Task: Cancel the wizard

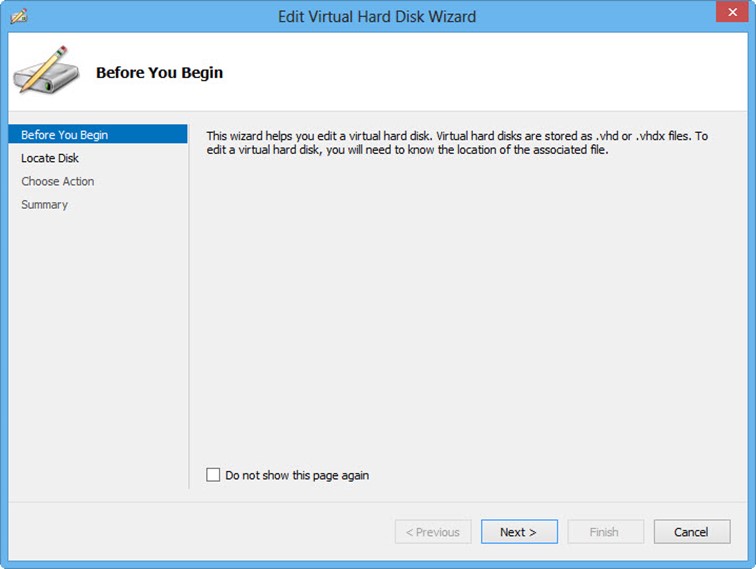Action: click(x=692, y=532)
